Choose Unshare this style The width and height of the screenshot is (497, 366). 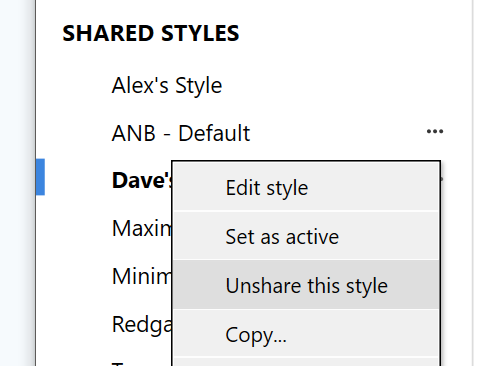point(306,285)
